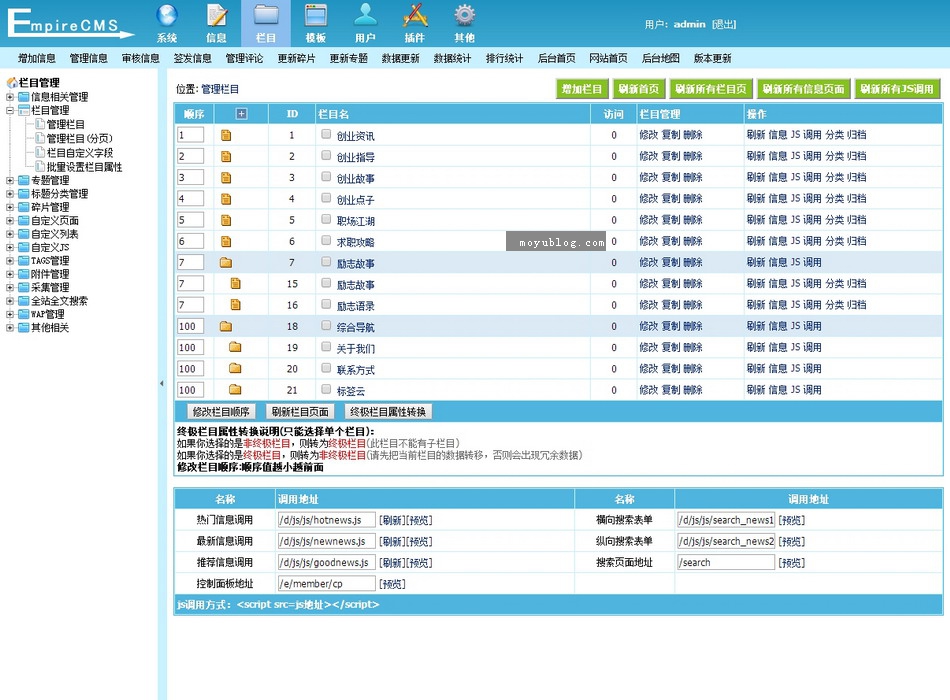Check the 综合导航 checkbox

[326, 325]
